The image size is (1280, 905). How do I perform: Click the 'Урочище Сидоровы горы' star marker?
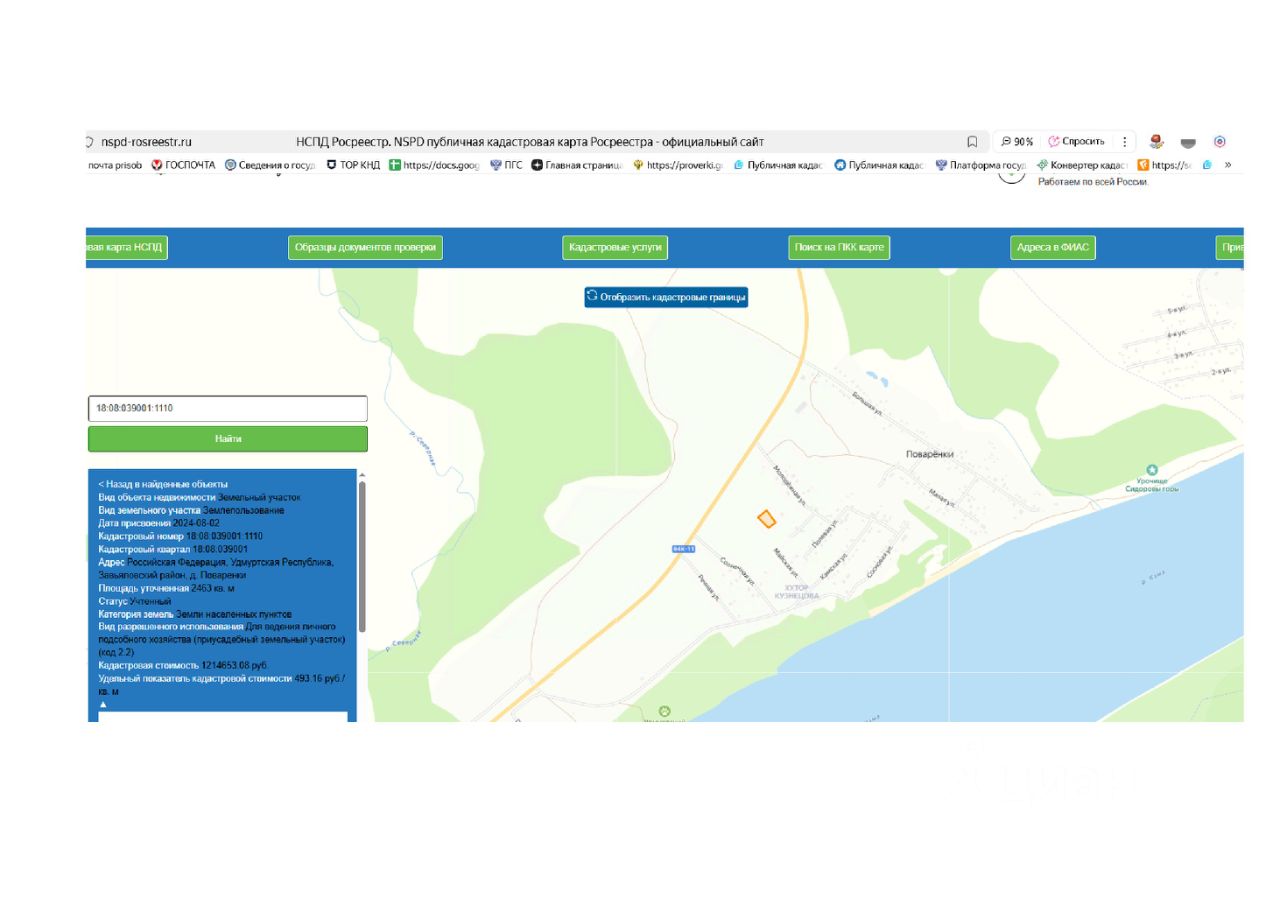point(1152,469)
